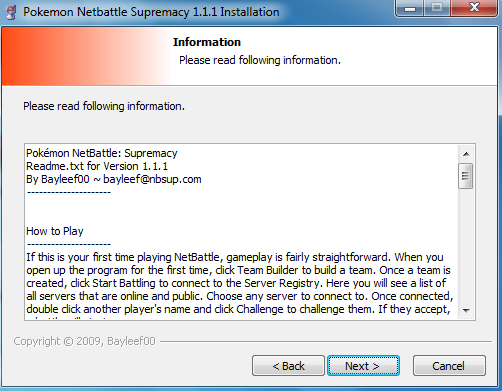Image resolution: width=502 pixels, height=391 pixels.
Task: Click the Readme.txt for Version 1.1.1 line
Action: point(97,166)
